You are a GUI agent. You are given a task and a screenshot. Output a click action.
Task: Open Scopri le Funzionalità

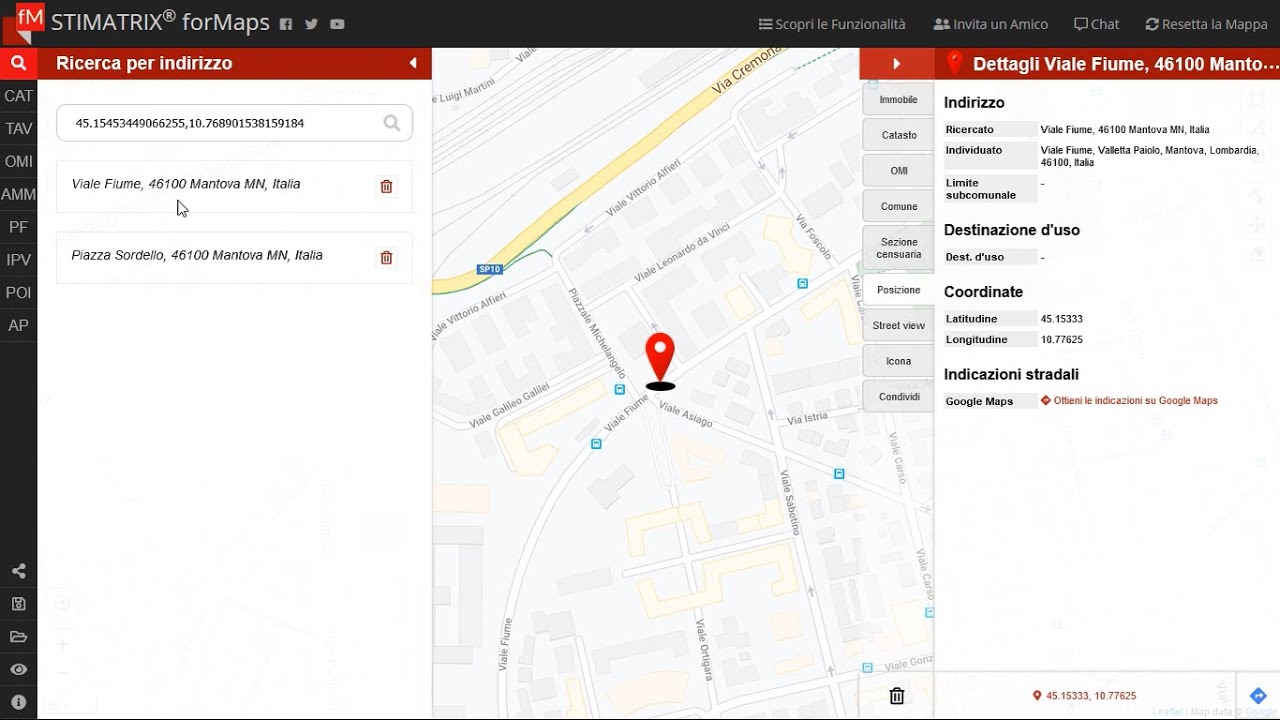coord(832,24)
